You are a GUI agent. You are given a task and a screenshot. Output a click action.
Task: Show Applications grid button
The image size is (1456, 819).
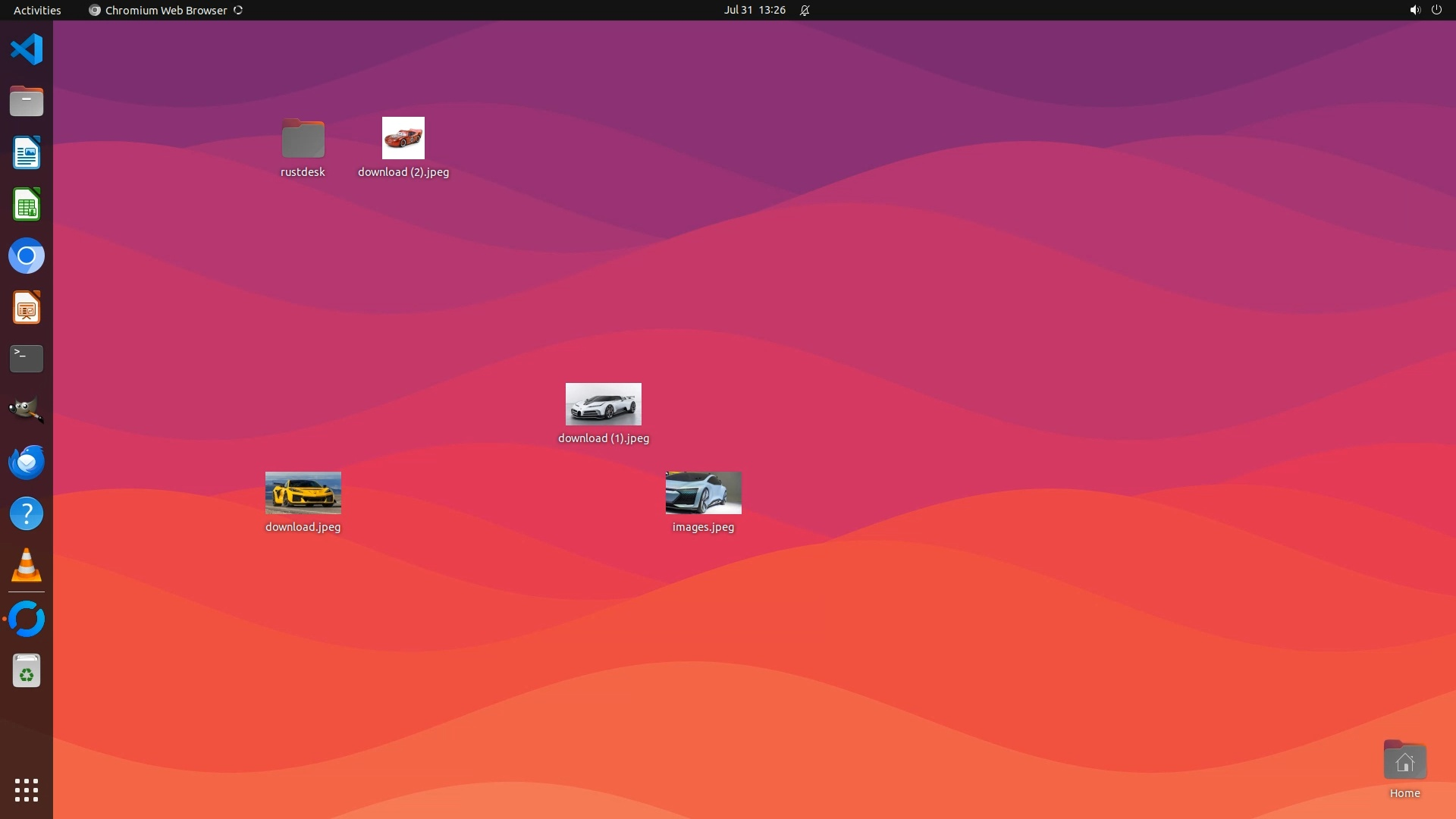[x=27, y=790]
